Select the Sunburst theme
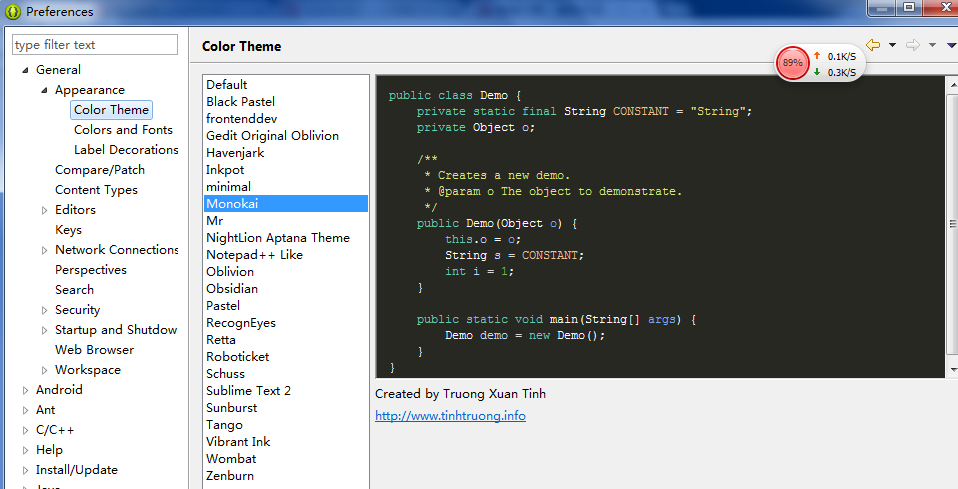The width and height of the screenshot is (958, 489). click(286, 408)
